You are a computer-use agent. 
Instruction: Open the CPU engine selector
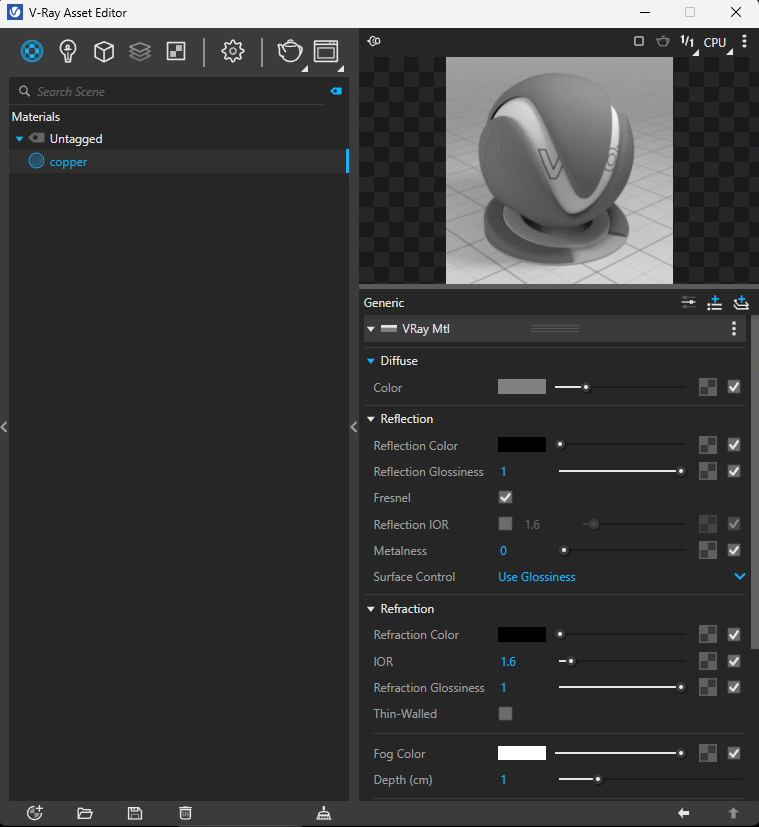[x=715, y=42]
